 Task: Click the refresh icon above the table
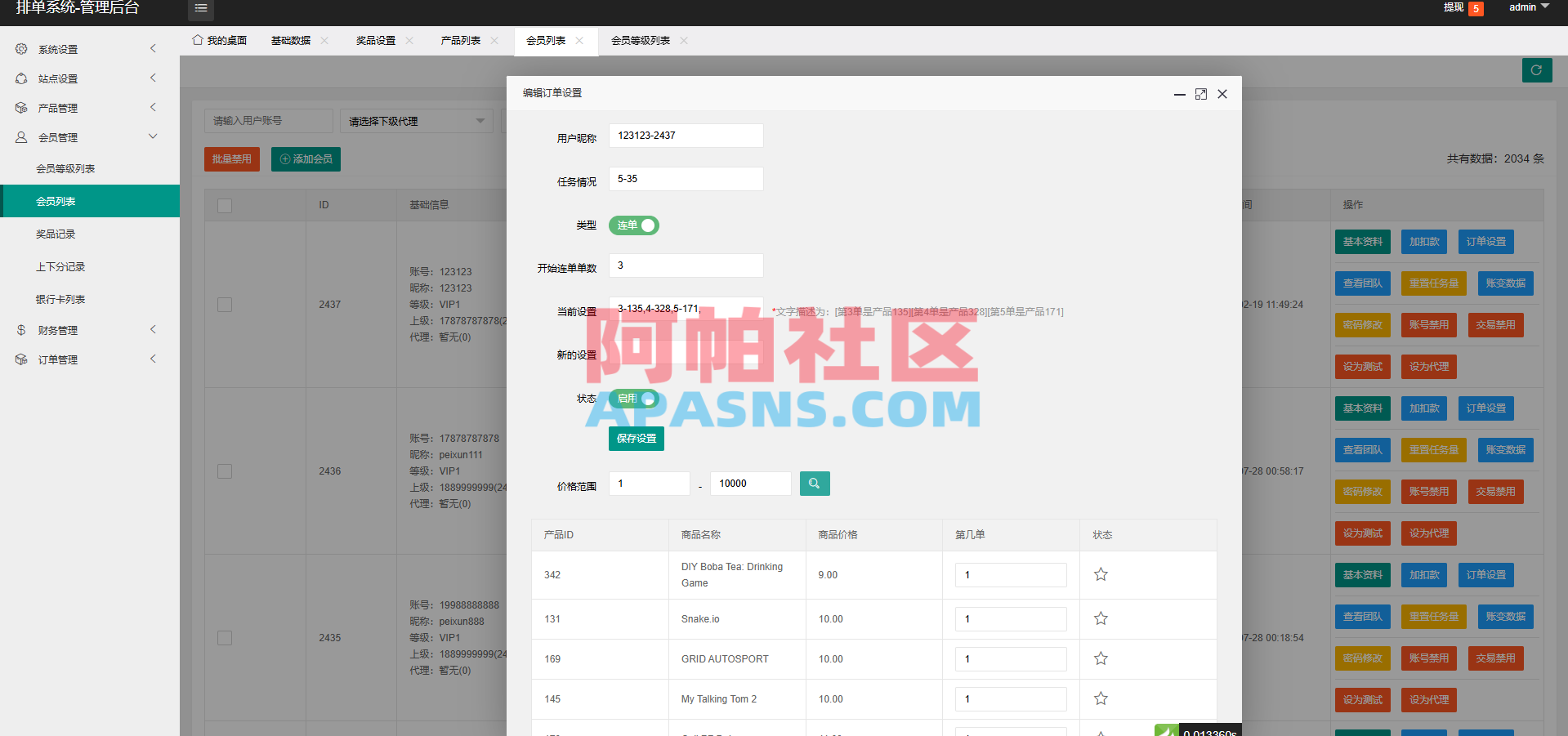[x=1536, y=70]
